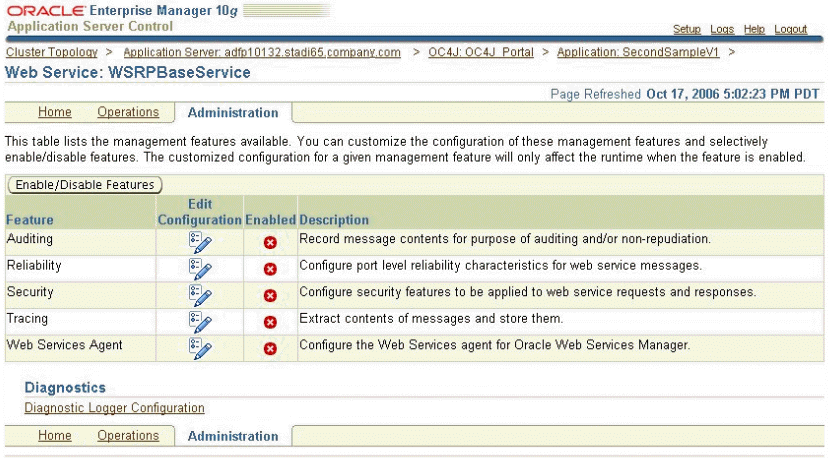Open the bottom Home tab

pos(54,435)
